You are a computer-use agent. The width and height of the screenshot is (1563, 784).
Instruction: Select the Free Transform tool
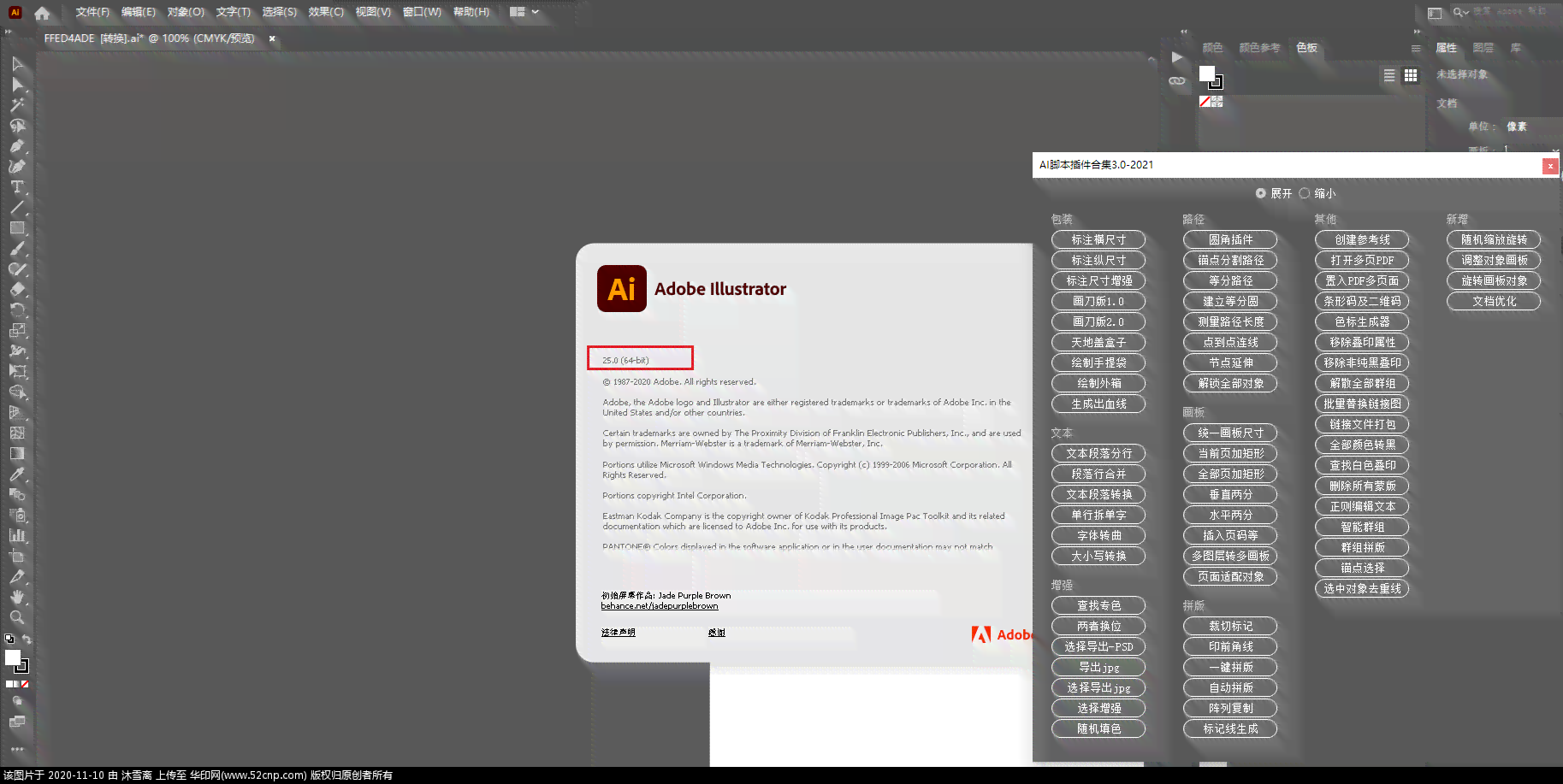(x=17, y=372)
